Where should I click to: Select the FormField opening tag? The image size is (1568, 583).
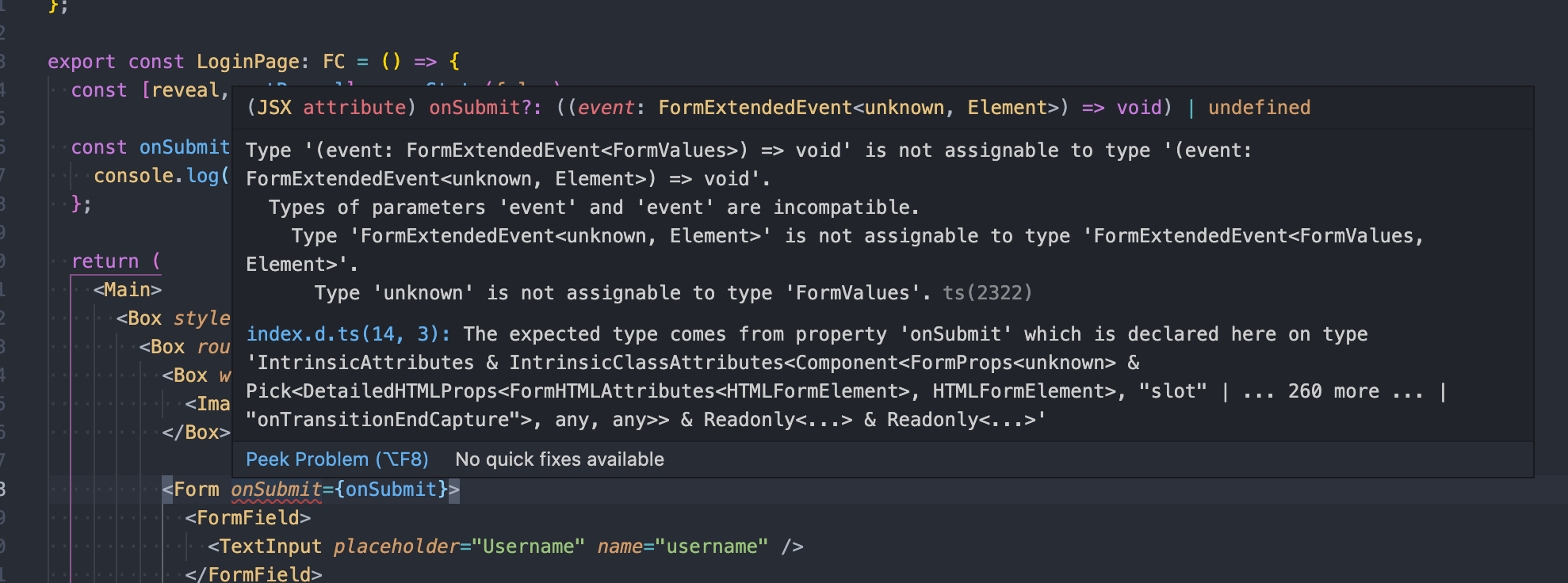point(248,517)
